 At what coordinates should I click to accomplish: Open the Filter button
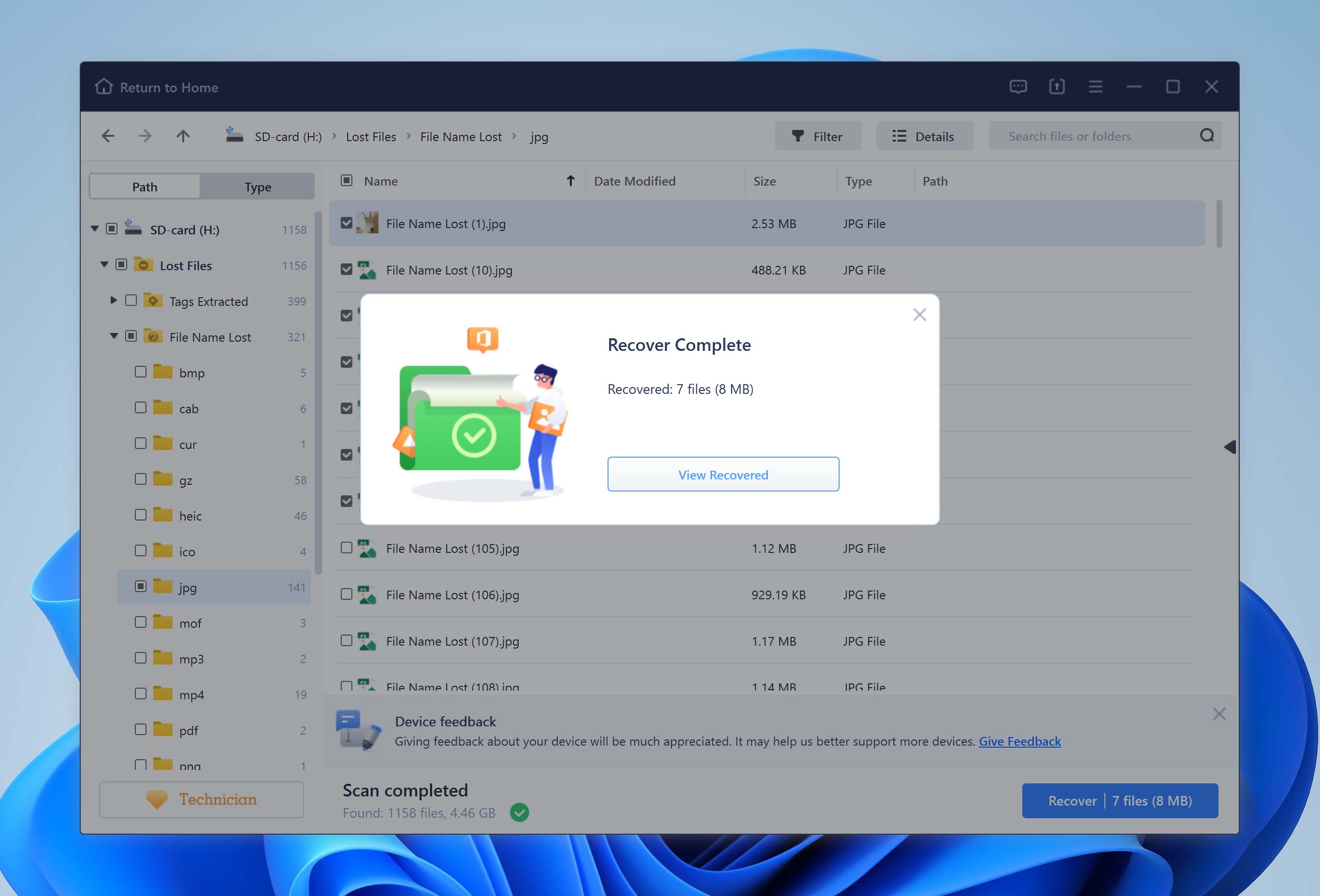[818, 136]
